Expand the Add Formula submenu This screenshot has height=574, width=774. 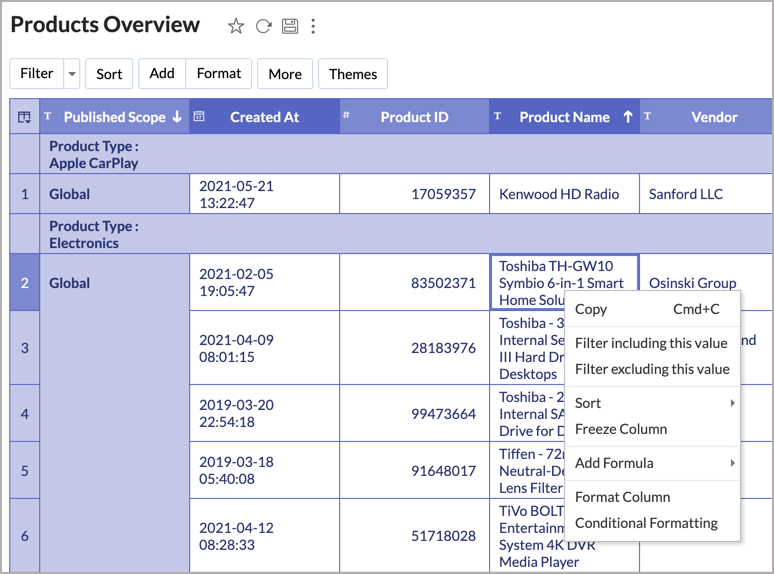tap(655, 463)
